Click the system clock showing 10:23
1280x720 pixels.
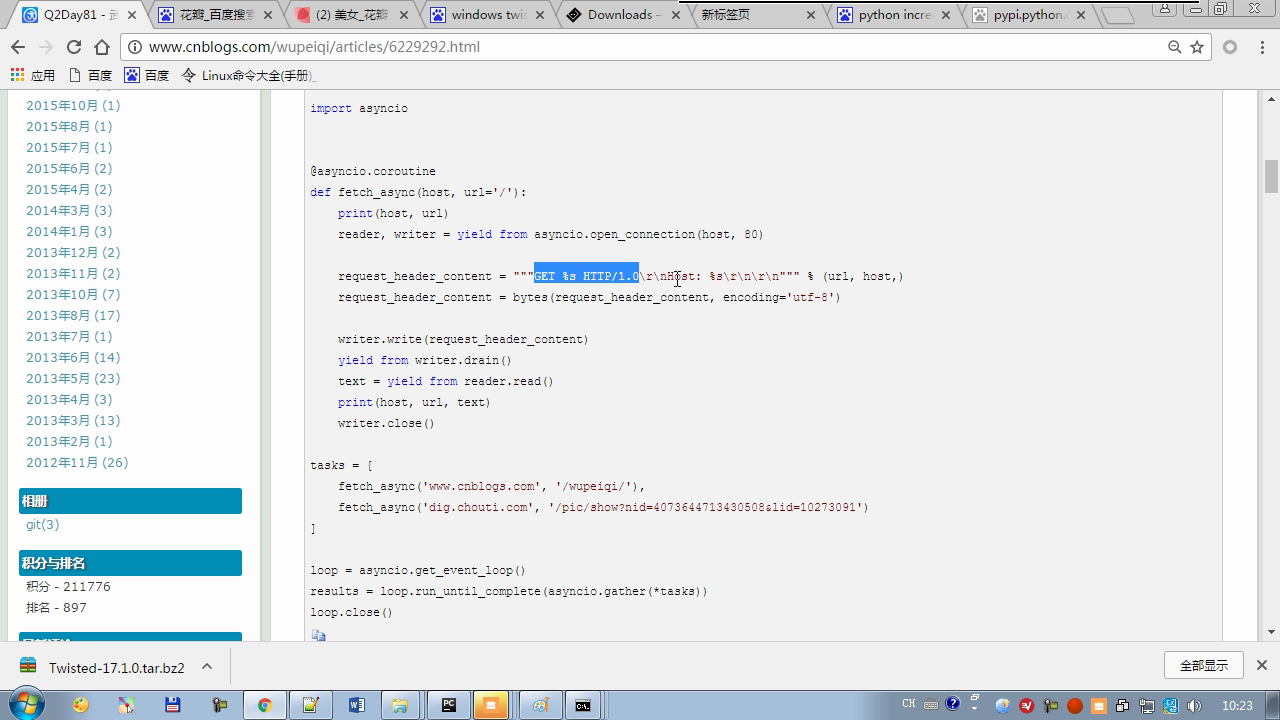(1237, 705)
